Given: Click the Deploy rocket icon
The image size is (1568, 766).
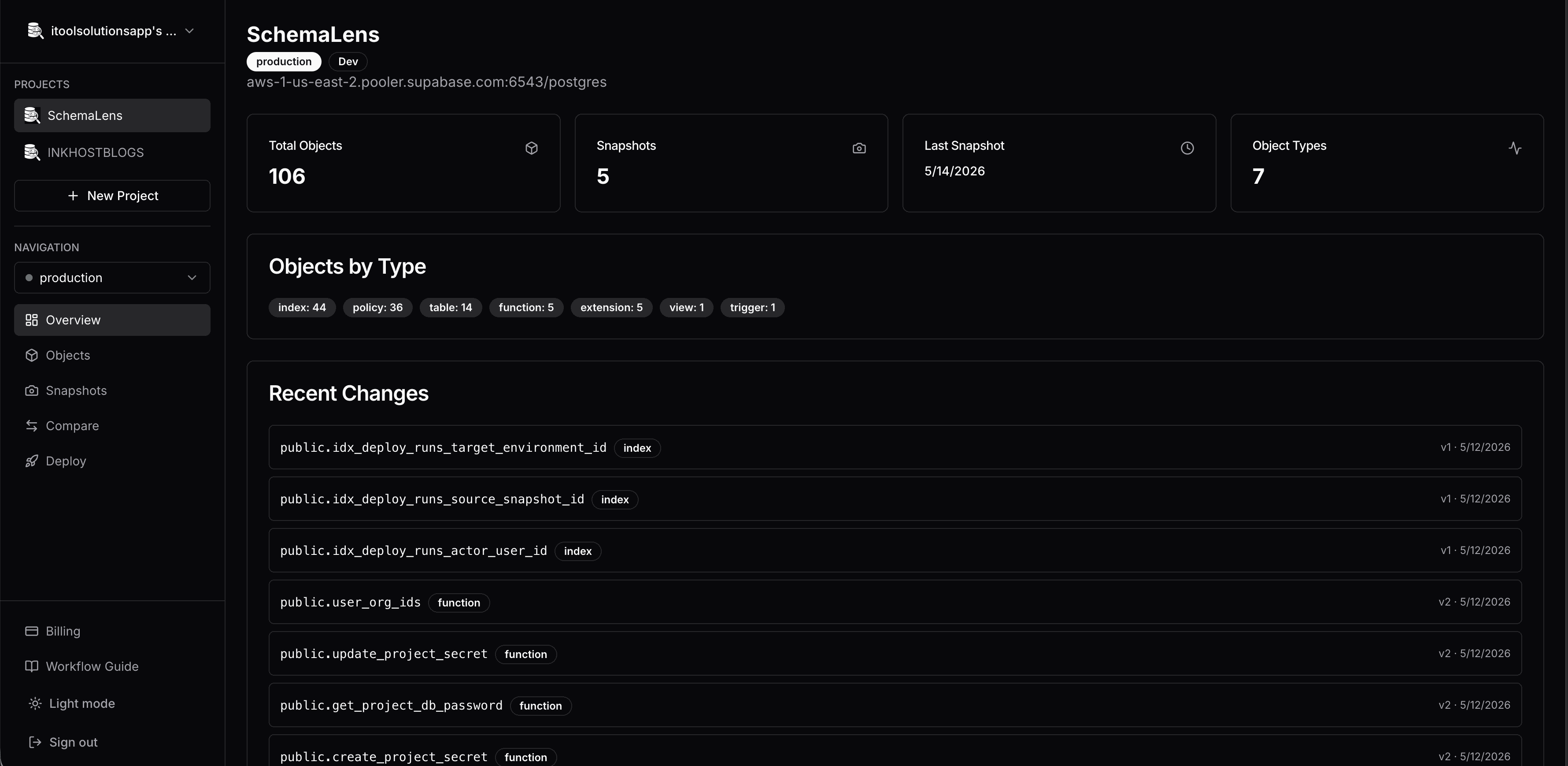Looking at the screenshot, I should pos(32,461).
